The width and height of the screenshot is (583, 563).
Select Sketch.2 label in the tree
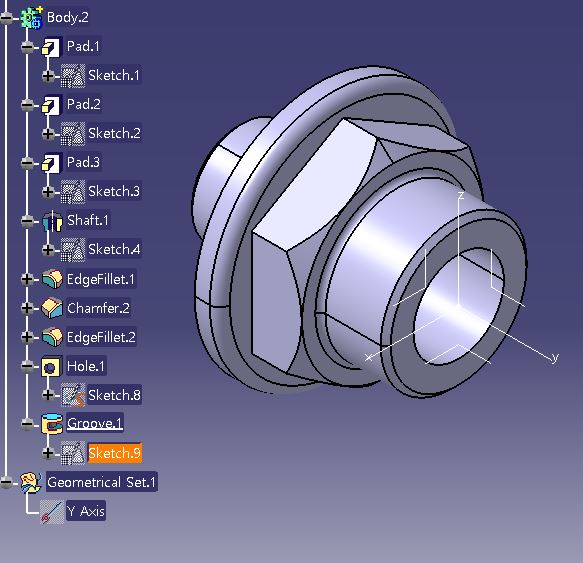115,133
